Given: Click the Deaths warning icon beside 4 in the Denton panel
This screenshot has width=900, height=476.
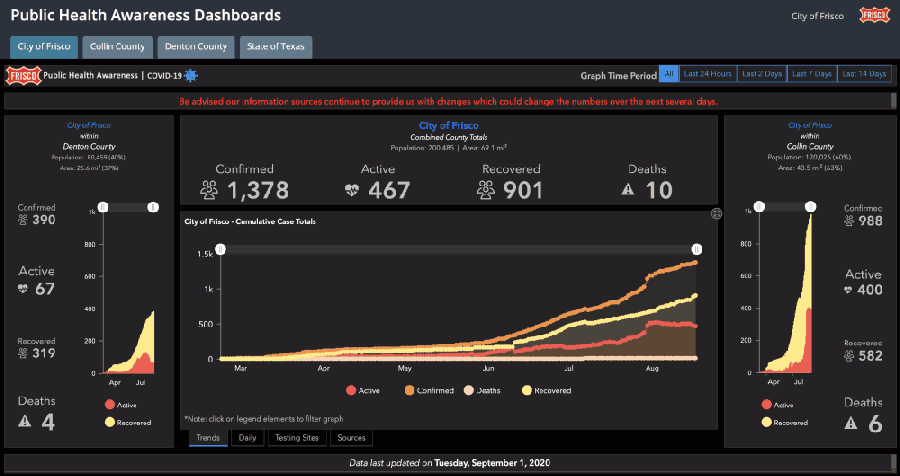Looking at the screenshot, I should point(25,422).
